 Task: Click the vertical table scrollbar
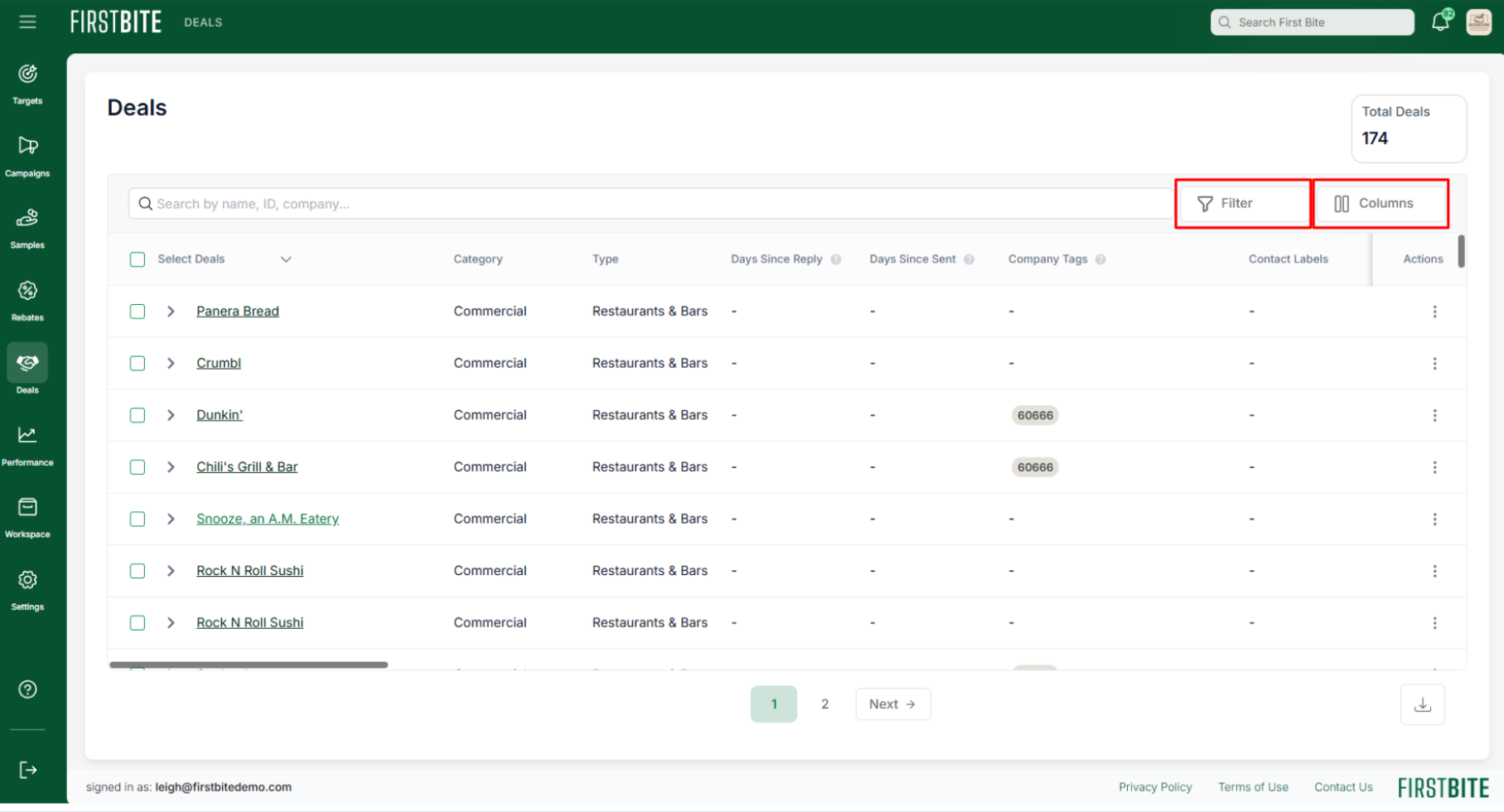pos(1461,251)
